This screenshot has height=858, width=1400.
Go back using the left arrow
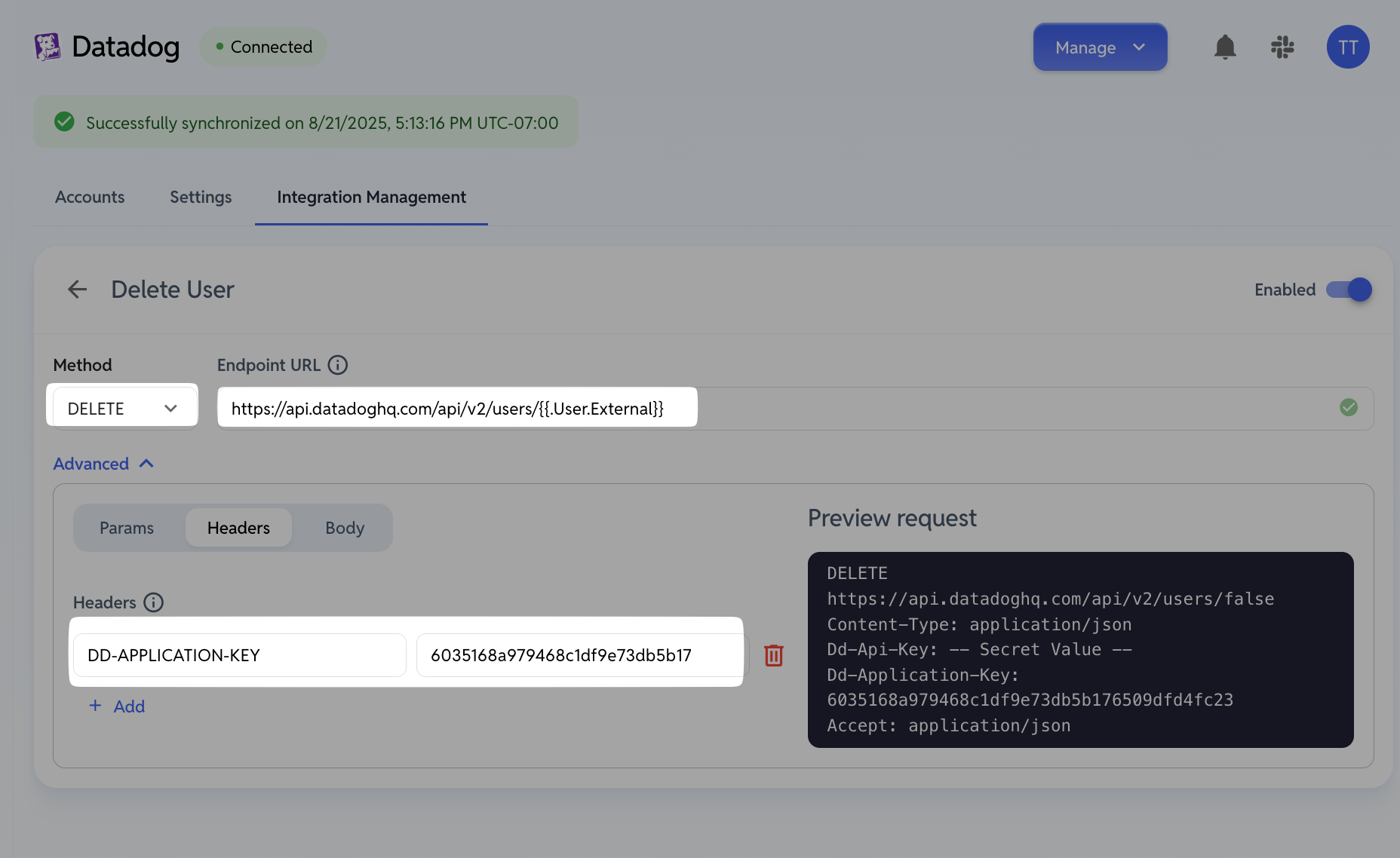(x=77, y=290)
